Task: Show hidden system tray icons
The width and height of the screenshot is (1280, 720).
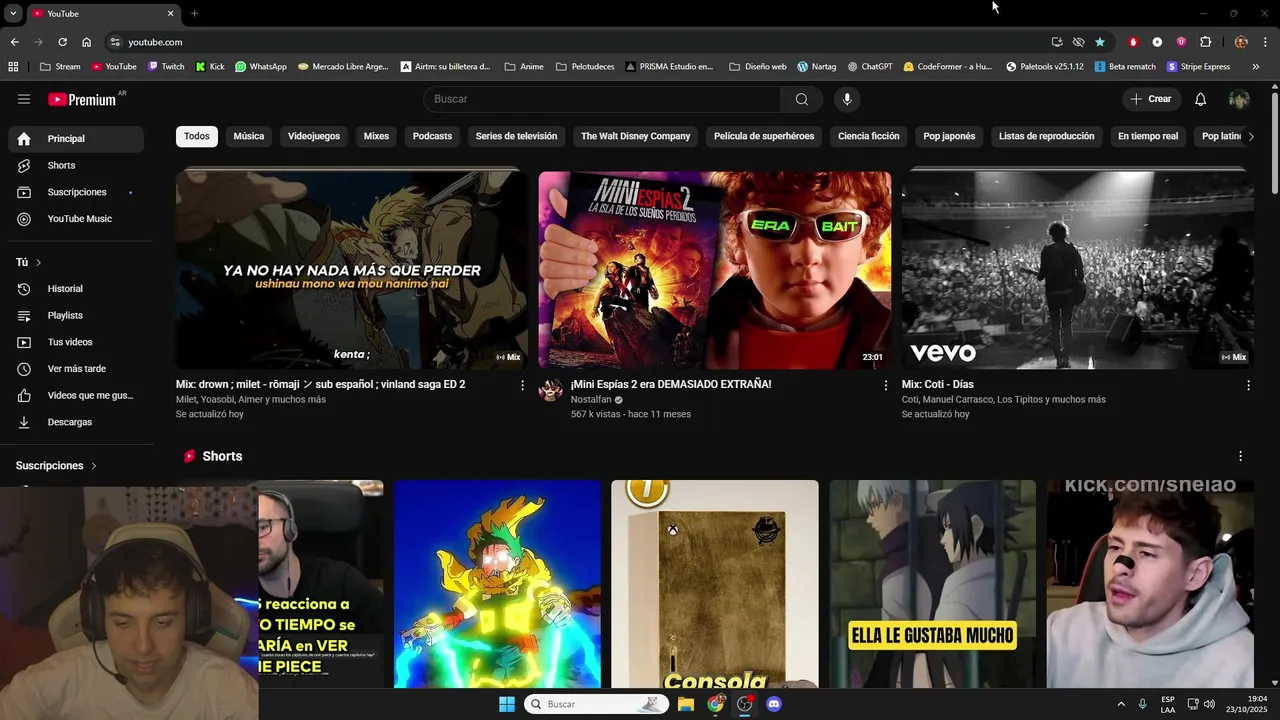Action: 1121,704
